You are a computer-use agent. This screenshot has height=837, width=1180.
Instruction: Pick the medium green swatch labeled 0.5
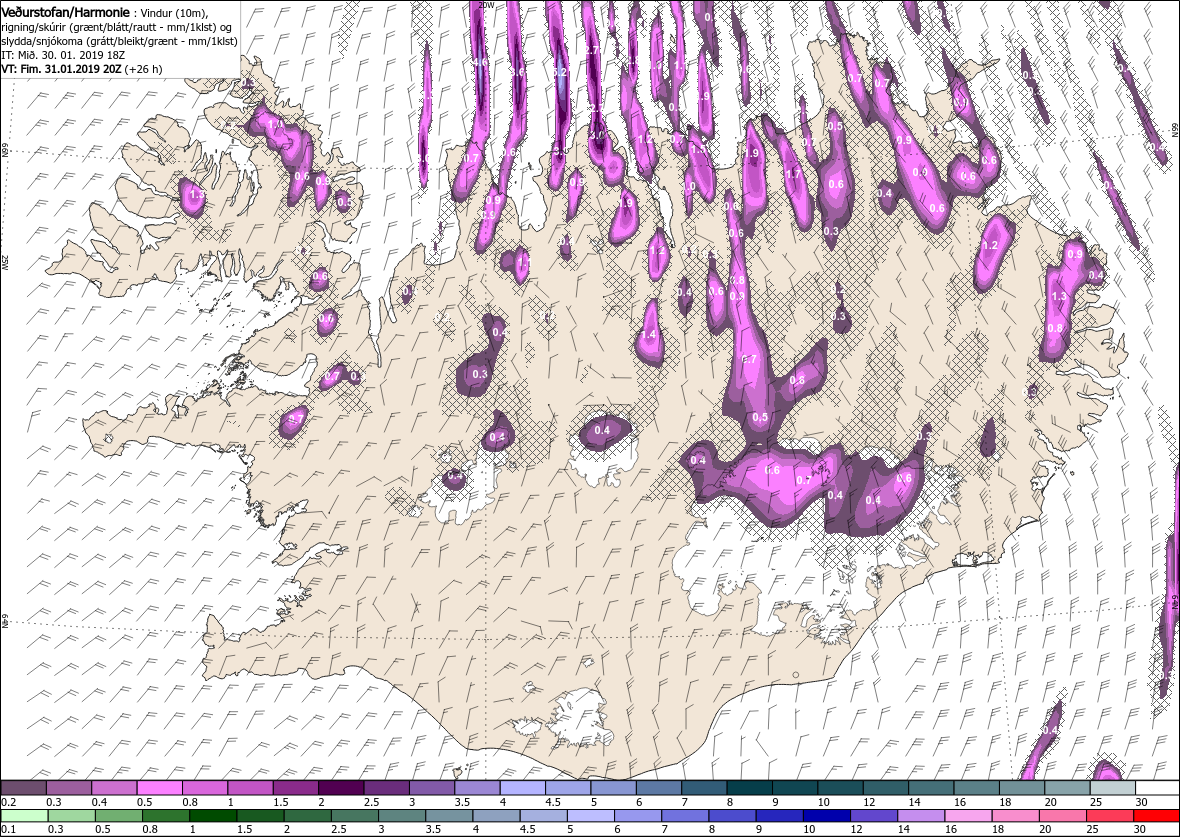tap(118, 816)
